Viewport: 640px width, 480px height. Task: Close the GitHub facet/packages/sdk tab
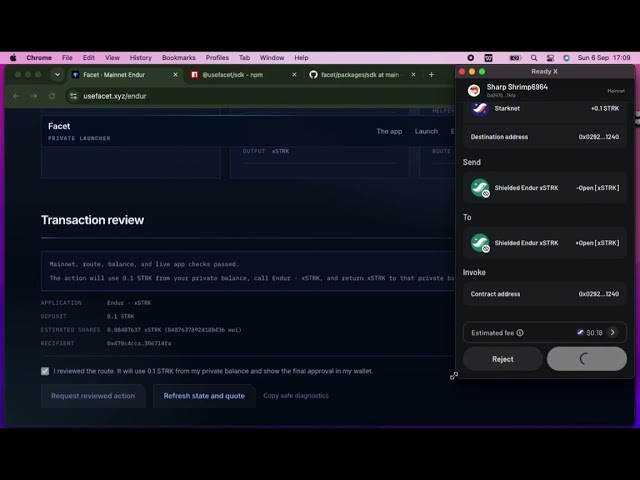pos(413,75)
